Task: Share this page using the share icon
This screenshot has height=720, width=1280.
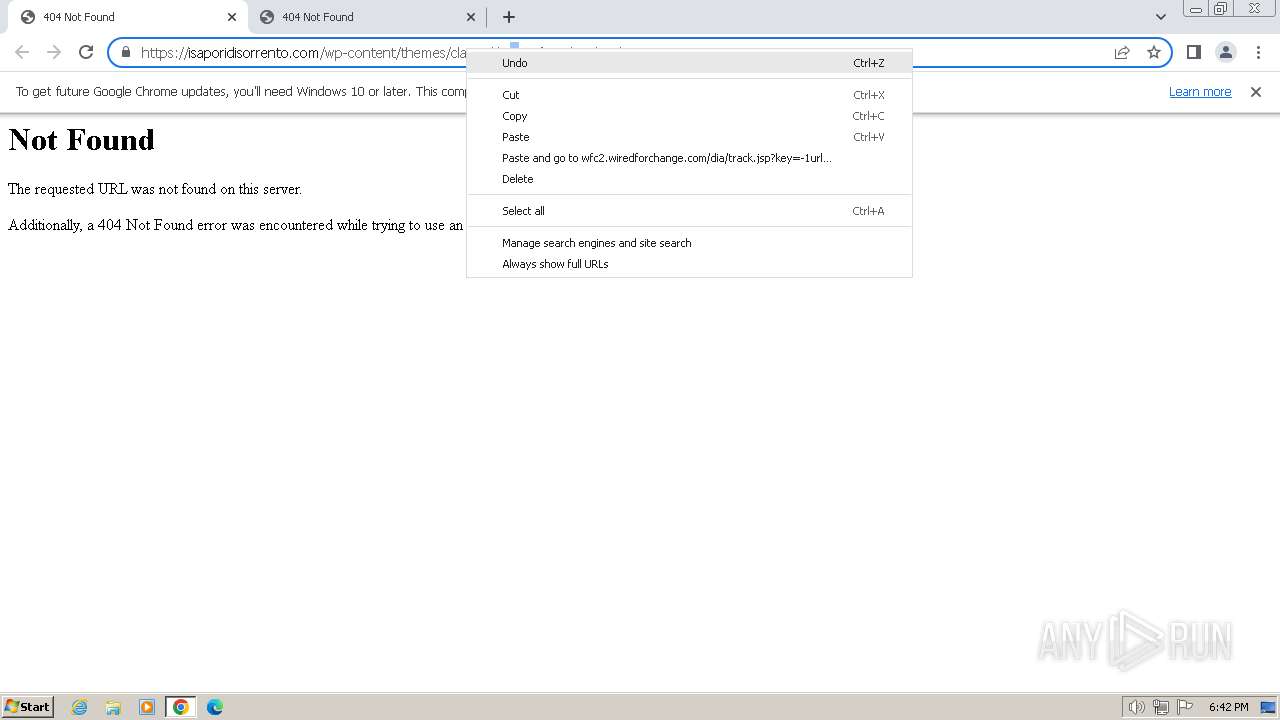Action: pos(1122,52)
